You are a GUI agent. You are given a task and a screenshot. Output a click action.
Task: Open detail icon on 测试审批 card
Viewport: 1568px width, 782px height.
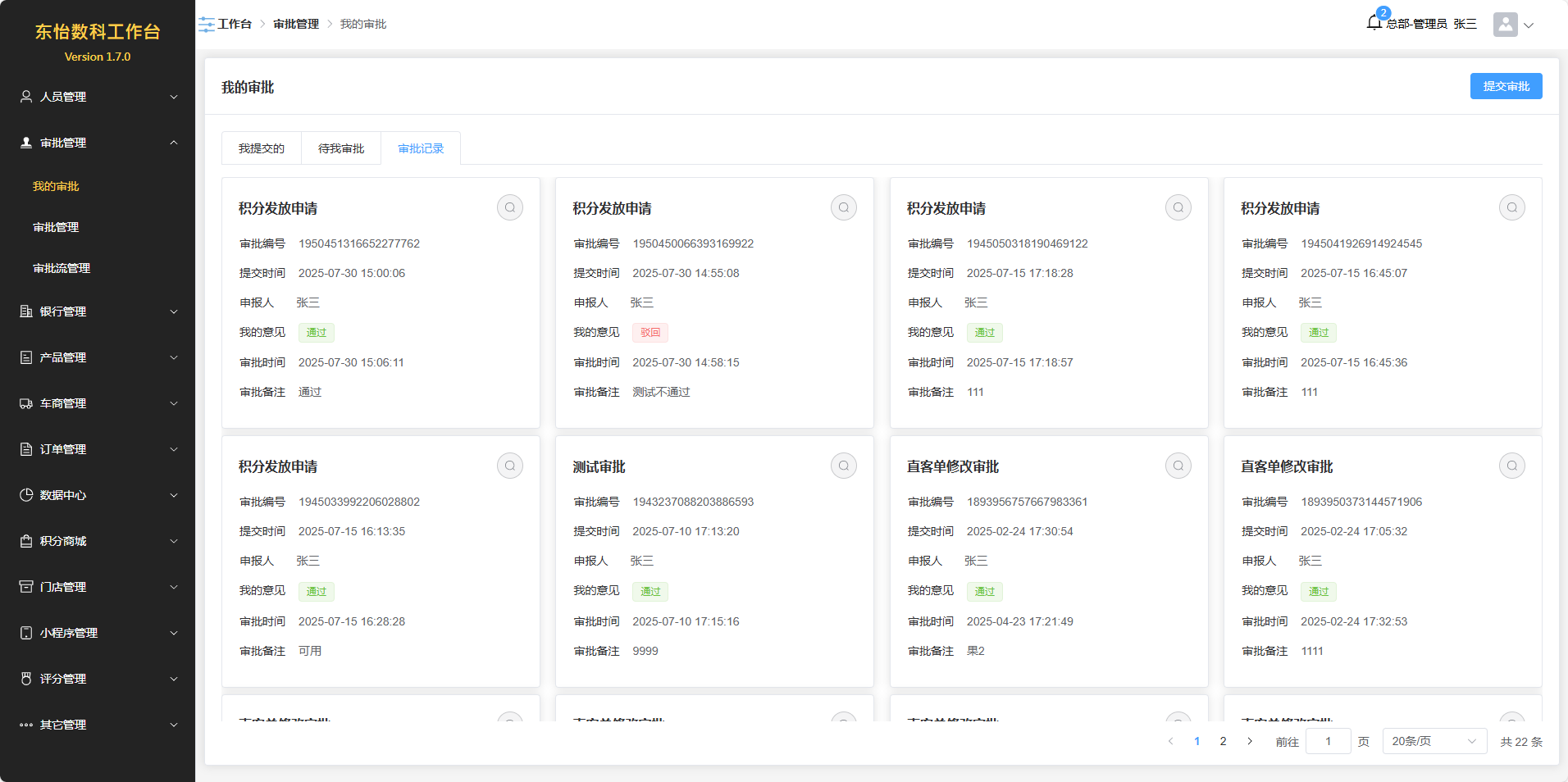tap(843, 466)
